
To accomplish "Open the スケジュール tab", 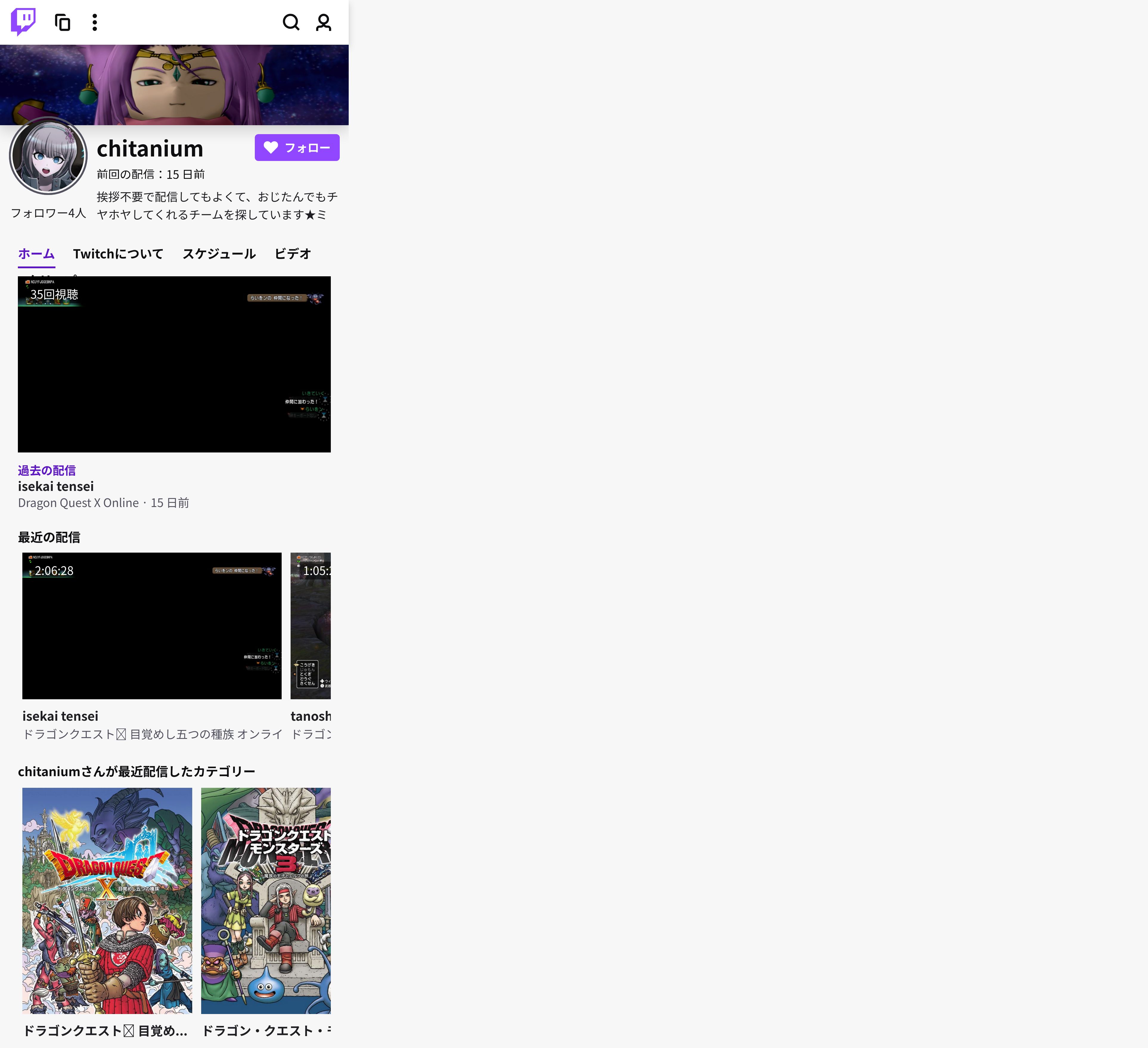I will [x=219, y=254].
